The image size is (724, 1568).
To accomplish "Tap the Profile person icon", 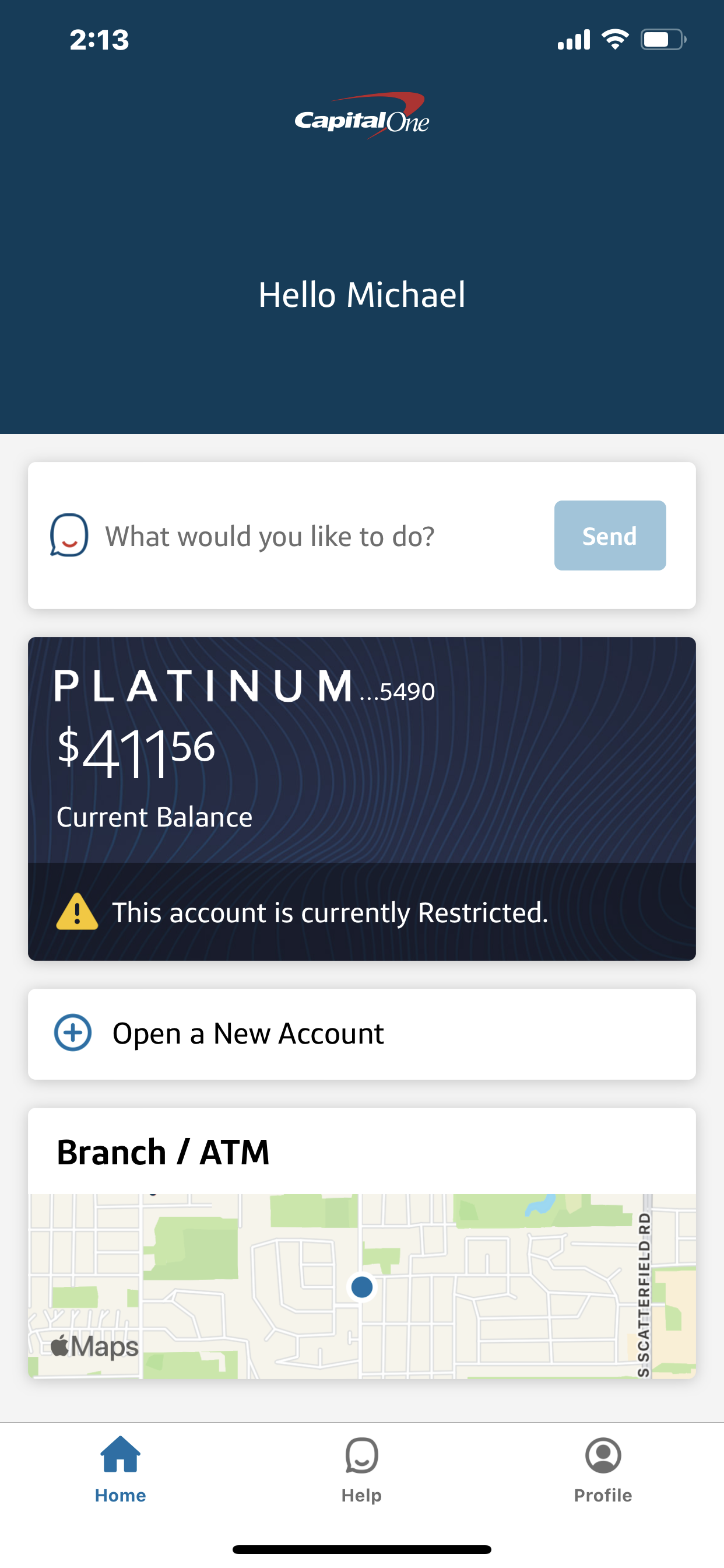I will click(x=603, y=1455).
